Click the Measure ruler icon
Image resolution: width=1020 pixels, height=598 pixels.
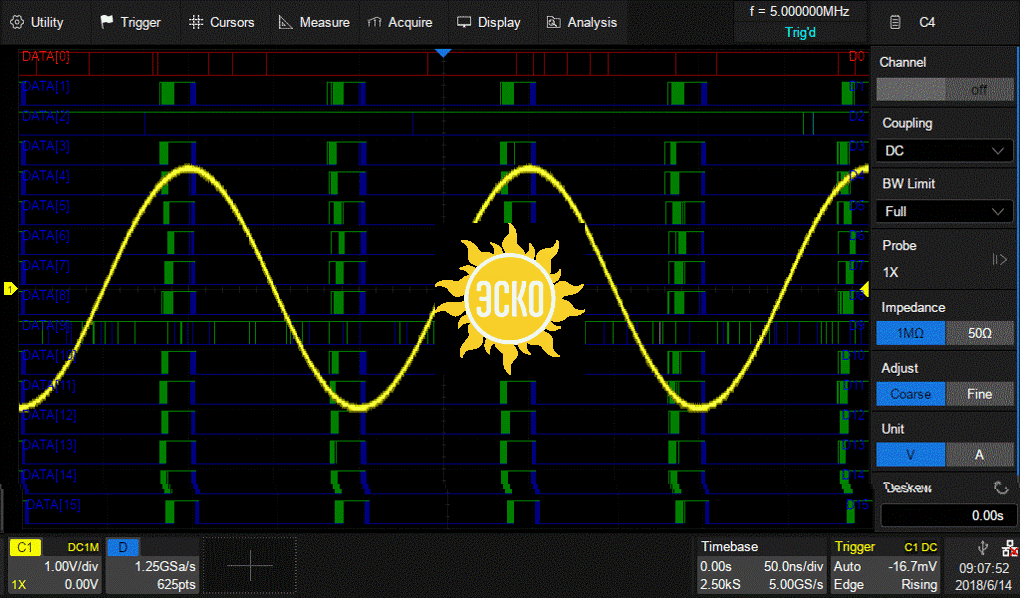point(285,22)
